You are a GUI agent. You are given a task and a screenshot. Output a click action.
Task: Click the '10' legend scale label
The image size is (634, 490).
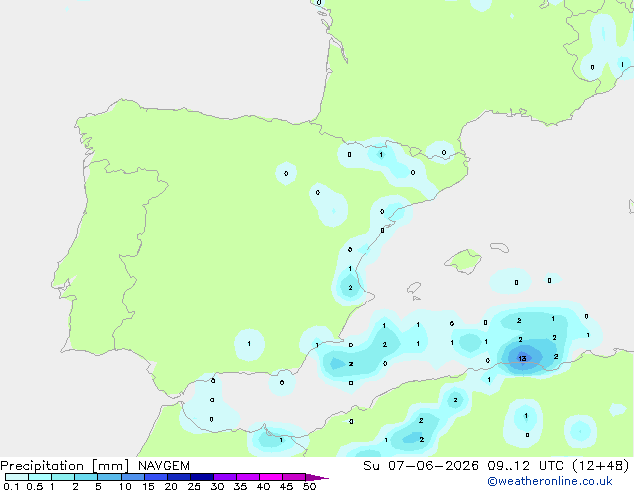point(125,486)
